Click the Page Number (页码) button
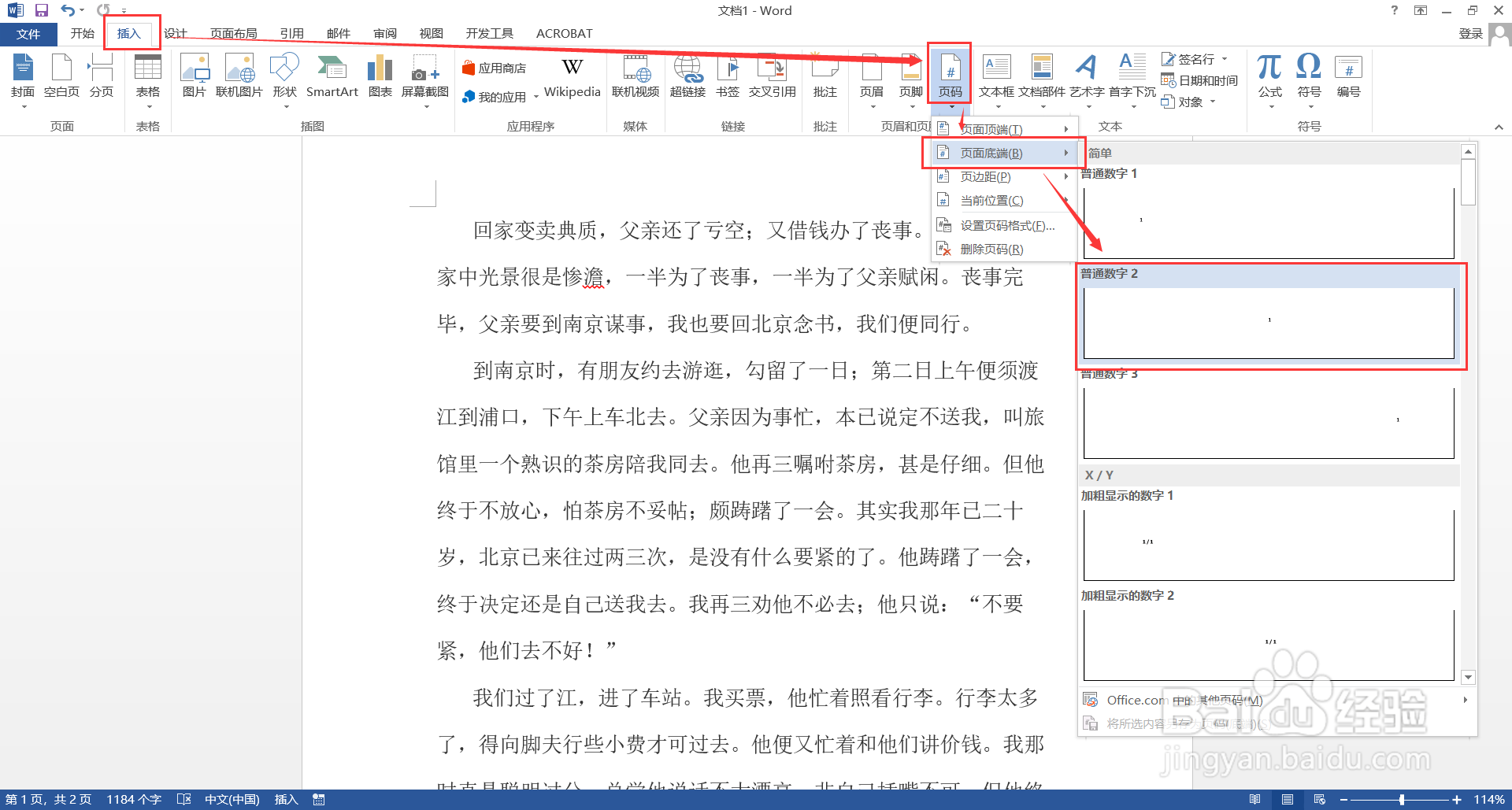 pos(950,77)
